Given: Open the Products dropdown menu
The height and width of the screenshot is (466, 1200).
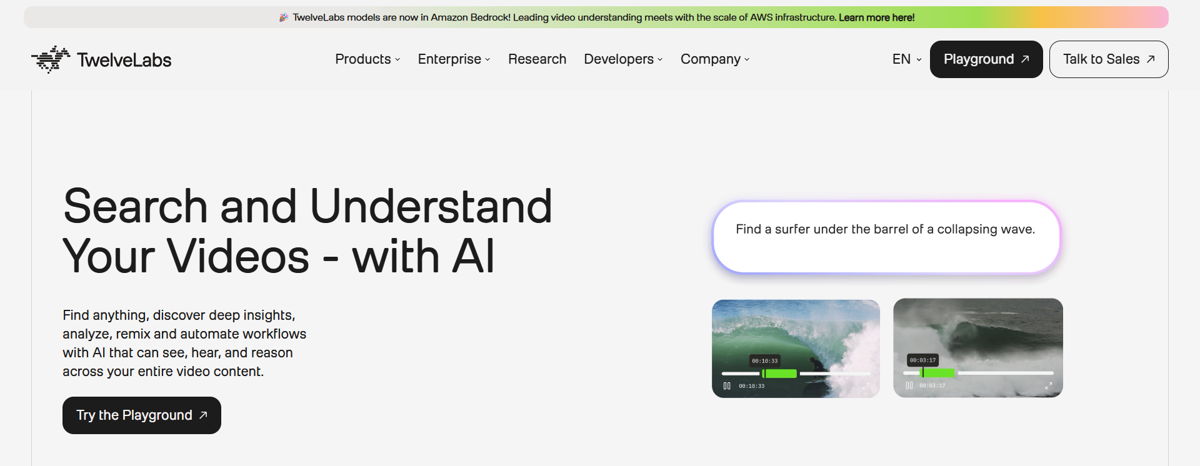Looking at the screenshot, I should [x=367, y=59].
